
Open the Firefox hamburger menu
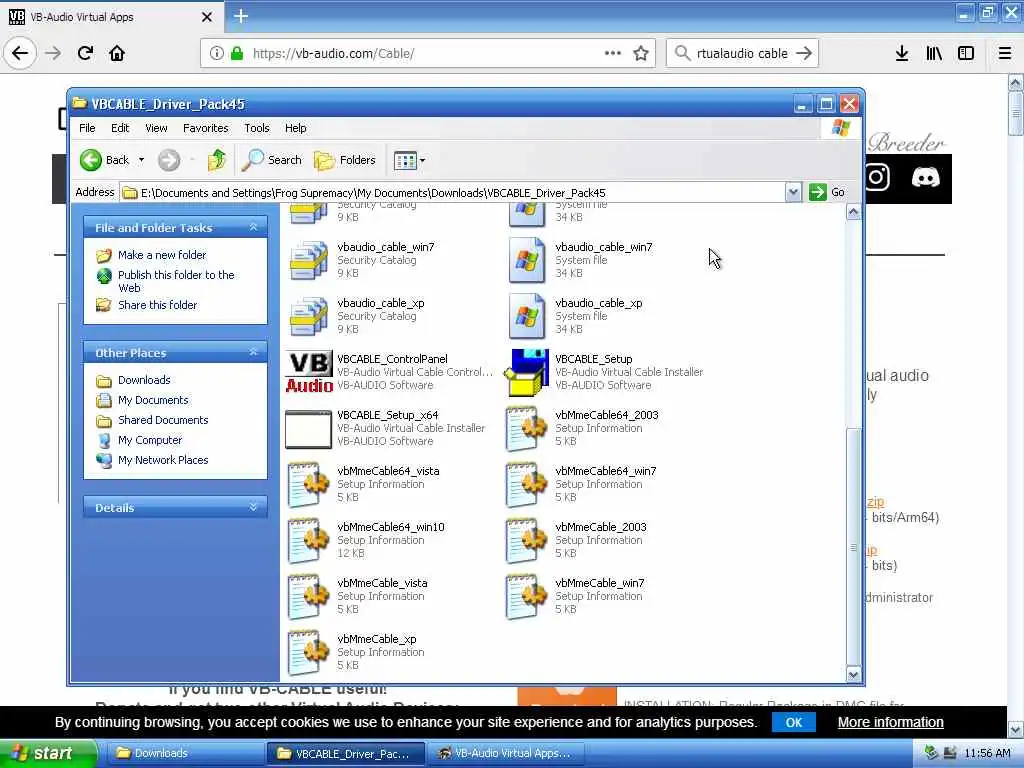tap(1005, 53)
